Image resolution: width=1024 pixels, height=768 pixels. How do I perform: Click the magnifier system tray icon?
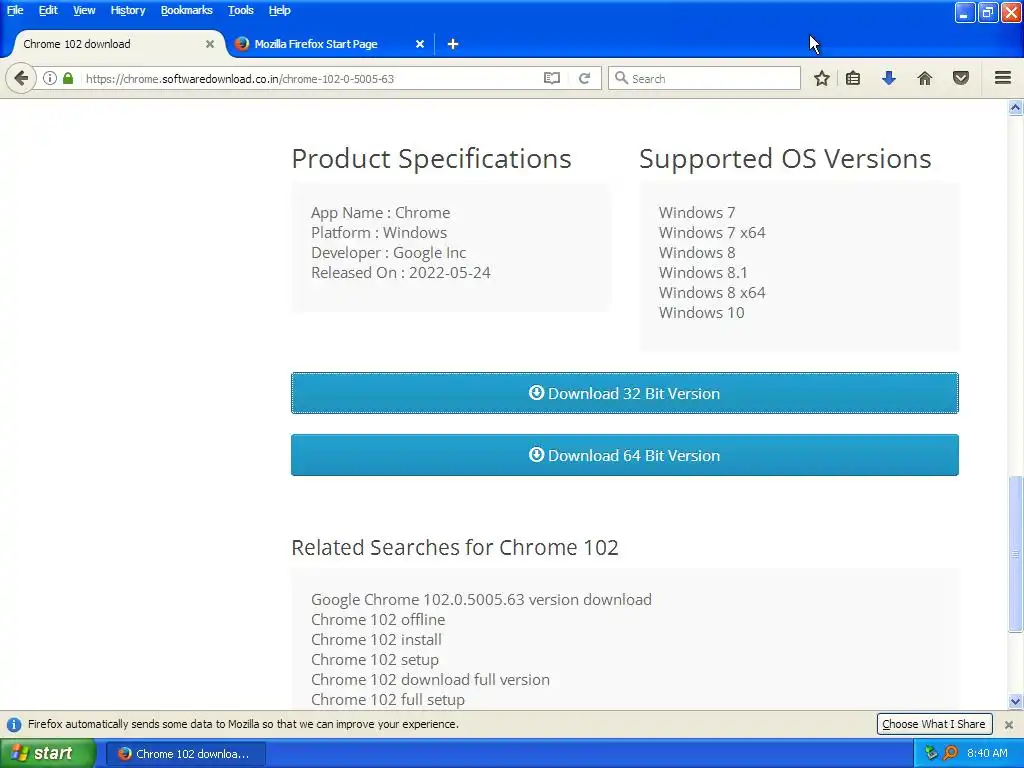click(x=950, y=753)
